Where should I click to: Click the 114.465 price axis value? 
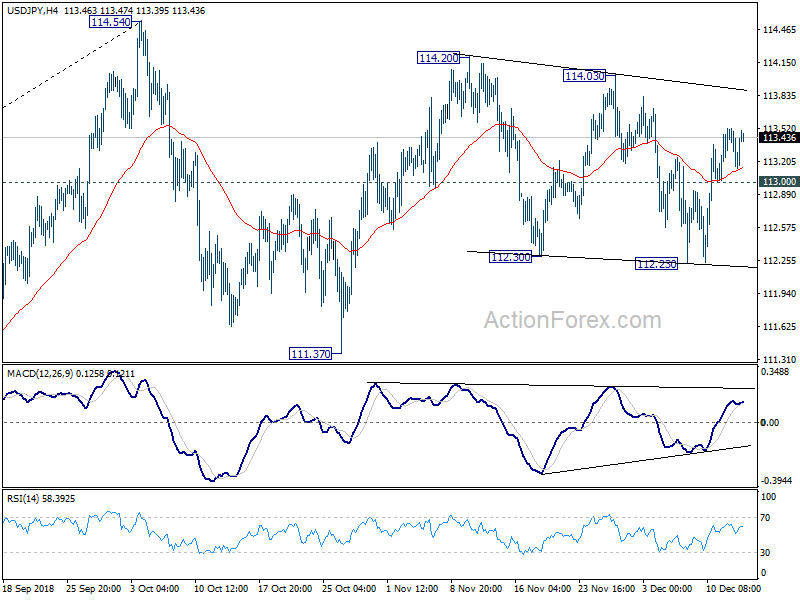pyautogui.click(x=779, y=30)
